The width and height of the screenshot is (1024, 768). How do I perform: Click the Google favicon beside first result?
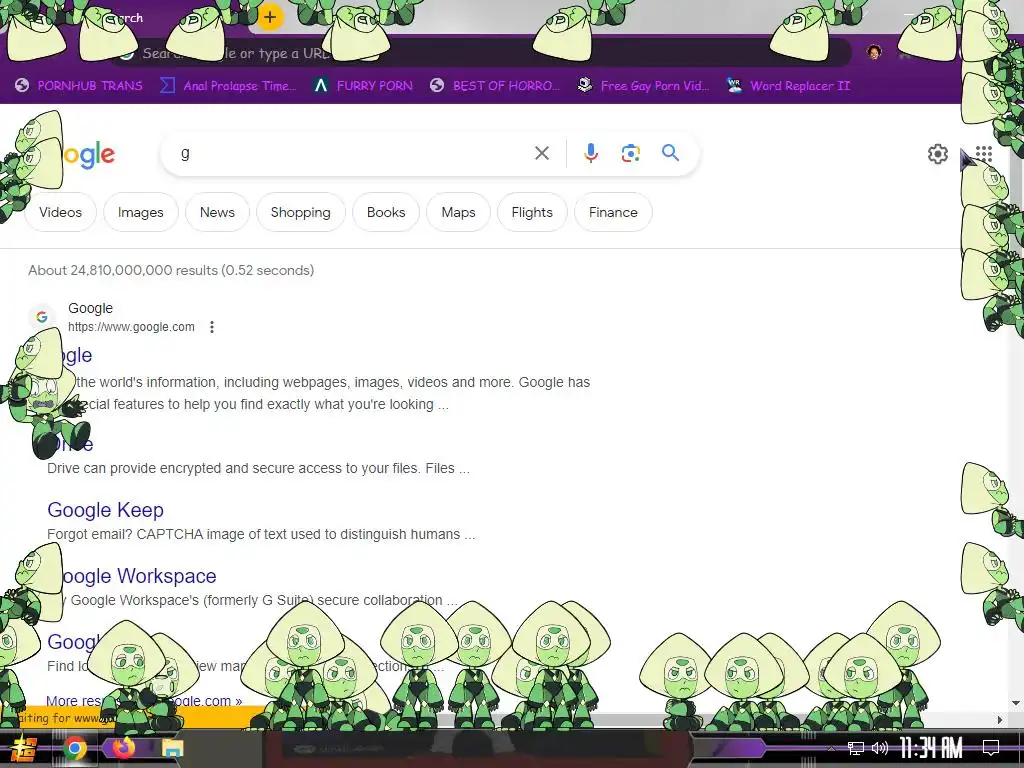pos(42,317)
